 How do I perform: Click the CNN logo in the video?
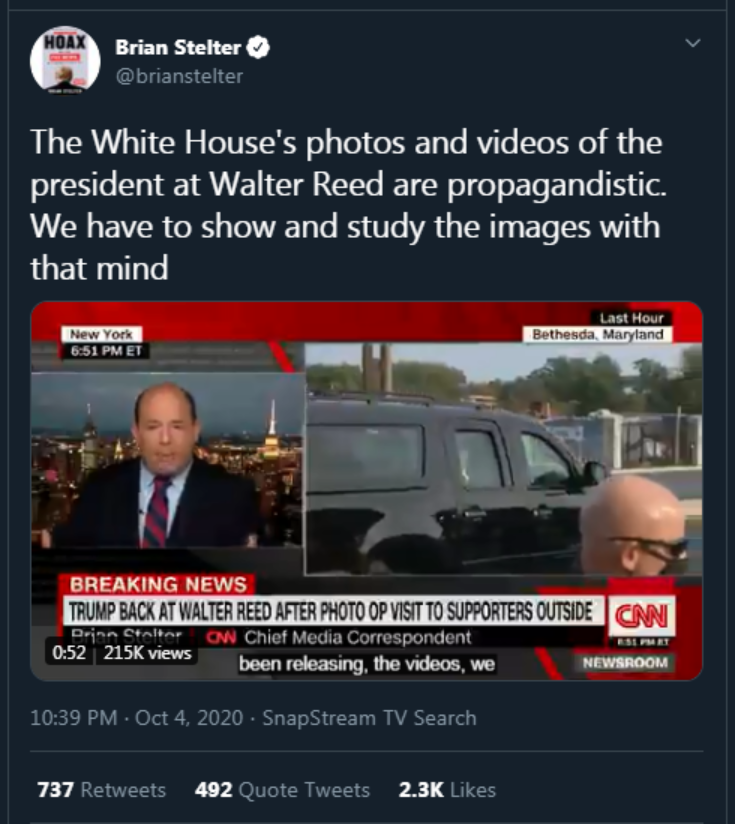tap(641, 615)
